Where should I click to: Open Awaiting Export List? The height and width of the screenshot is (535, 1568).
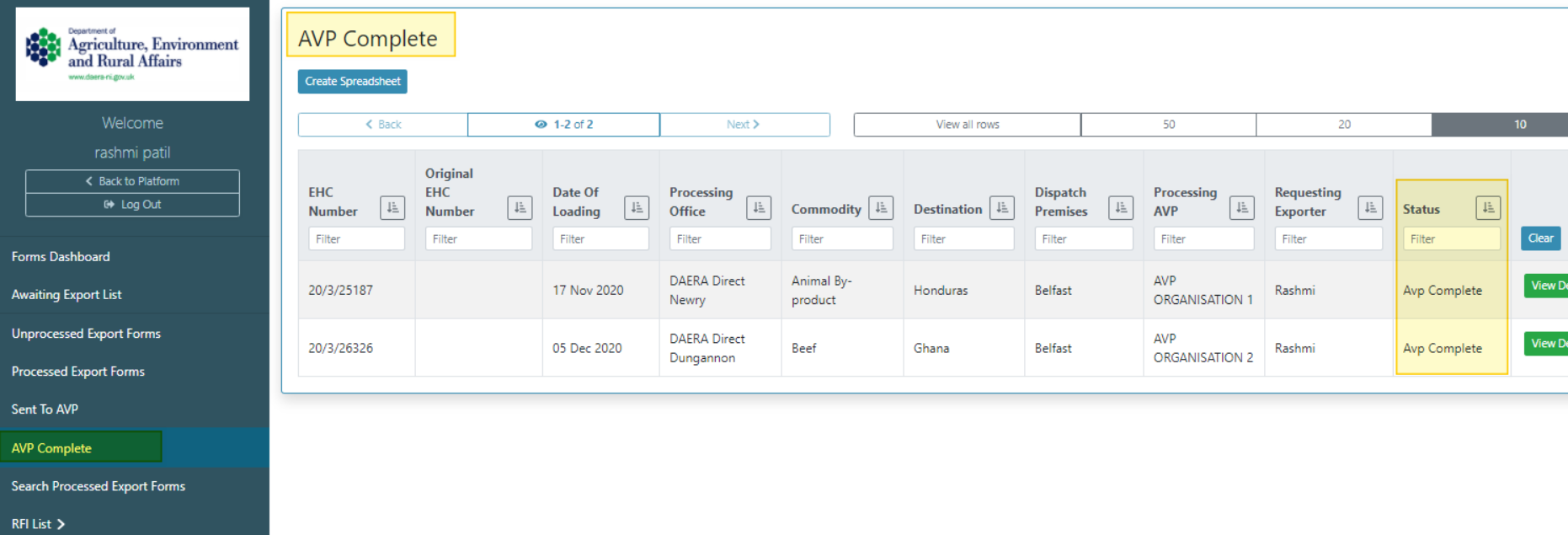click(67, 295)
